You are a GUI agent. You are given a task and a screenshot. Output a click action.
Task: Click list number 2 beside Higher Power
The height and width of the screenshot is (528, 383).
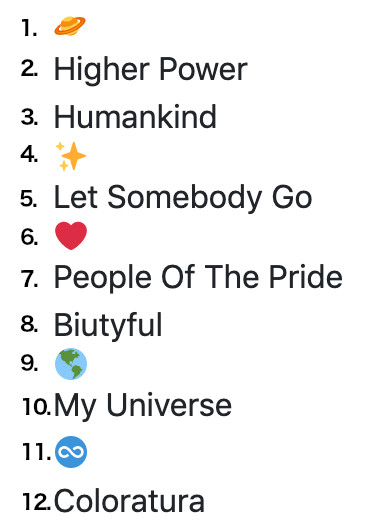coord(29,69)
